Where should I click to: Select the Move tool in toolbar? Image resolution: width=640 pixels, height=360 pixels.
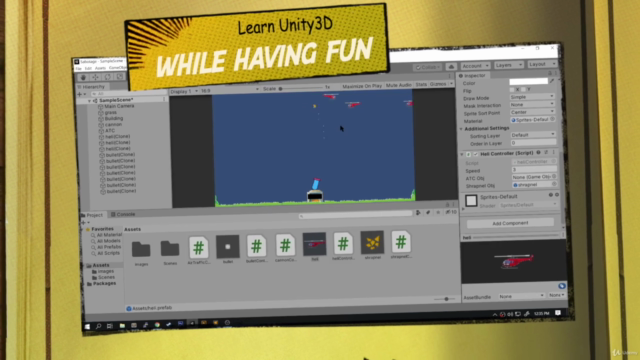[95, 77]
